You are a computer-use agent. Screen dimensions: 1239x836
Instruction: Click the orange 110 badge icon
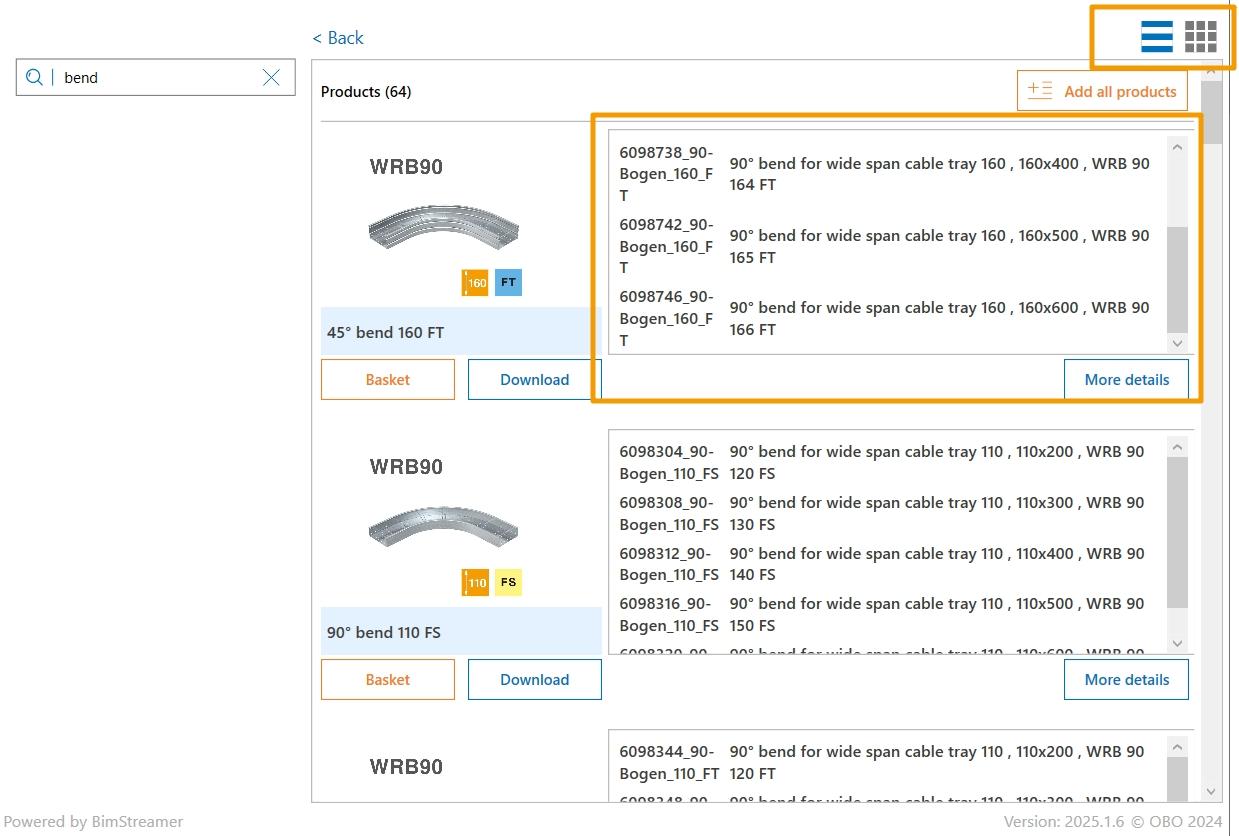(x=476, y=583)
